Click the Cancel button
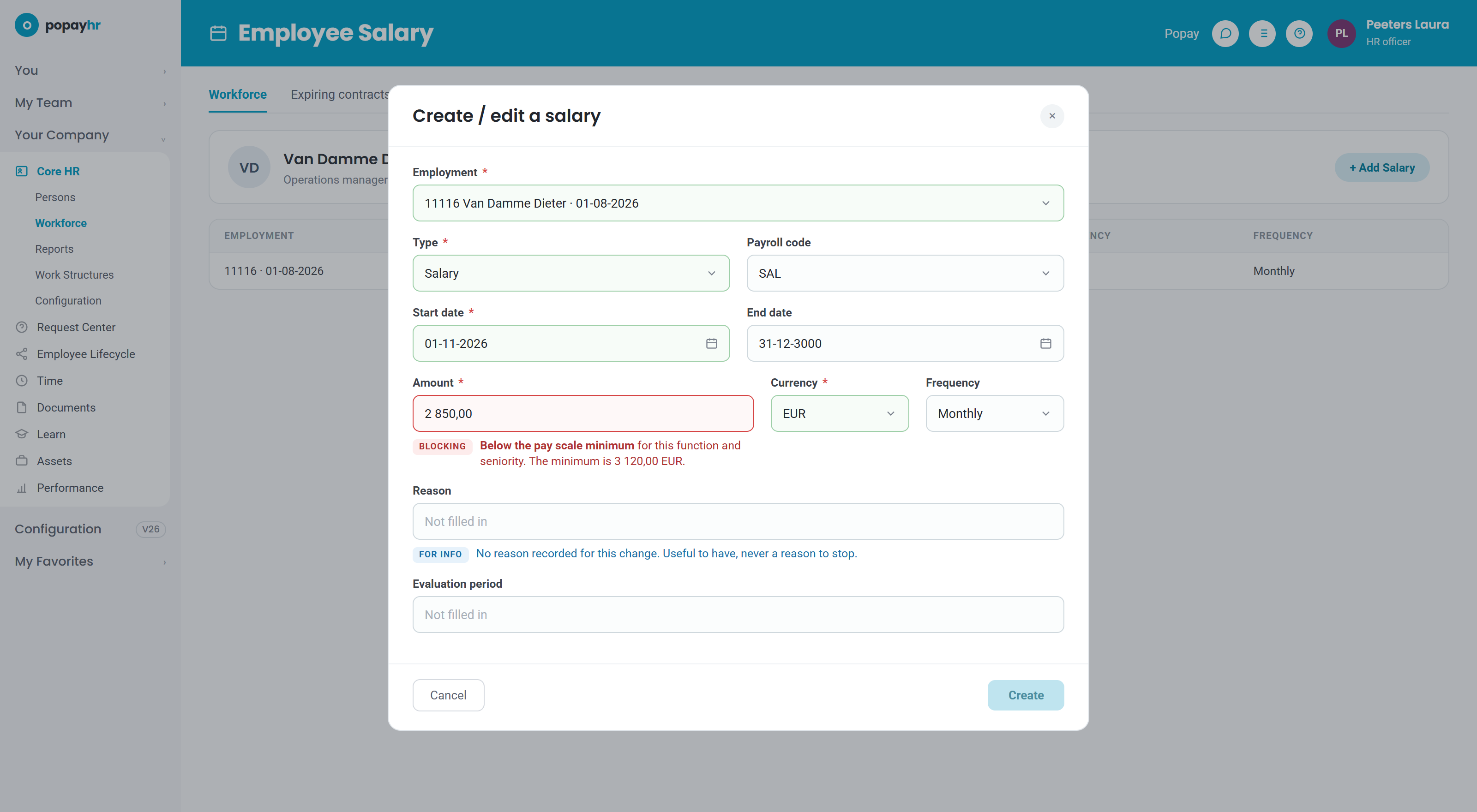 448,695
